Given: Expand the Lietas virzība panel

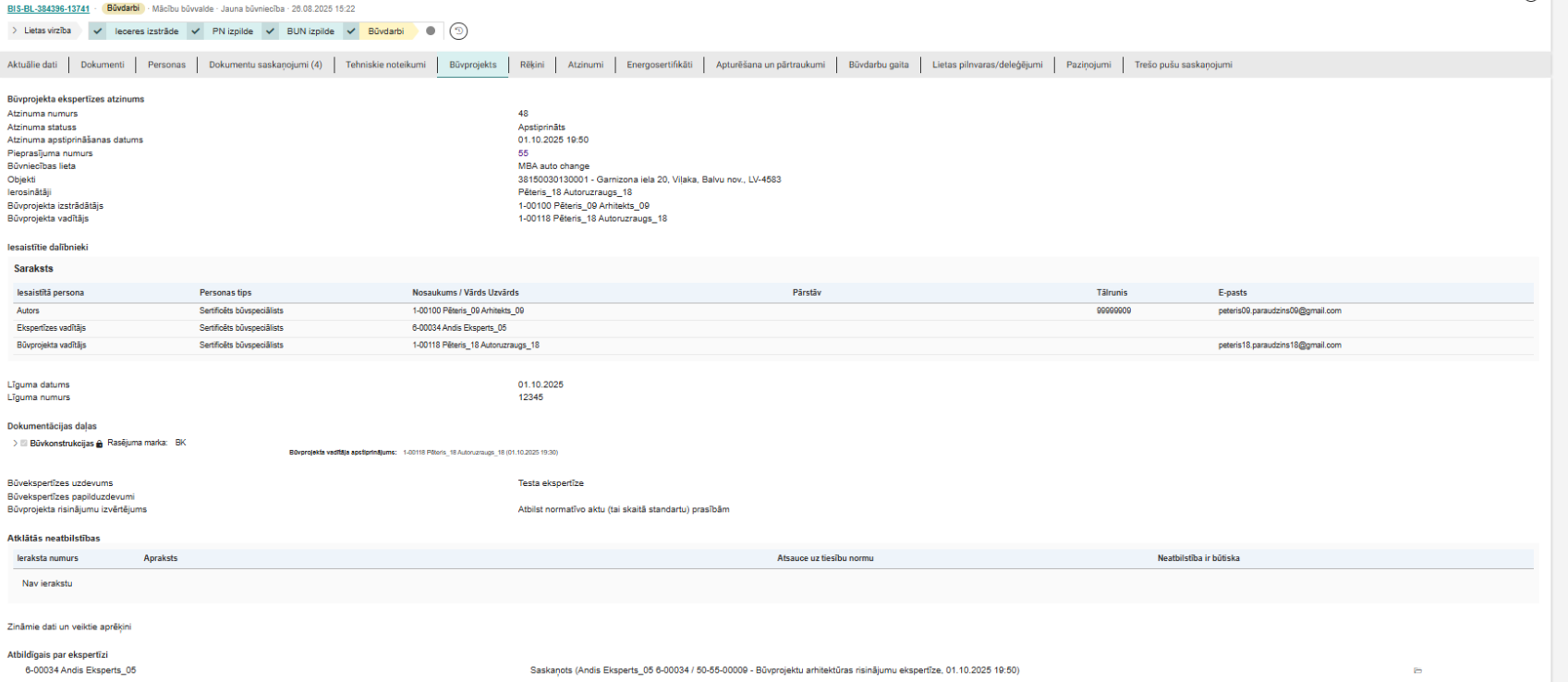Looking at the screenshot, I should click(x=15, y=30).
